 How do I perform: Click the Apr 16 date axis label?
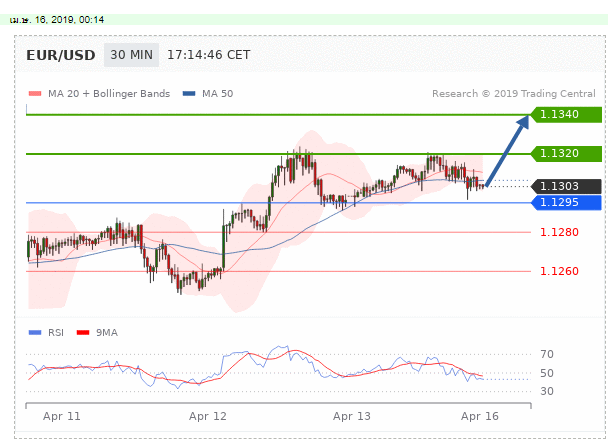tap(480, 416)
